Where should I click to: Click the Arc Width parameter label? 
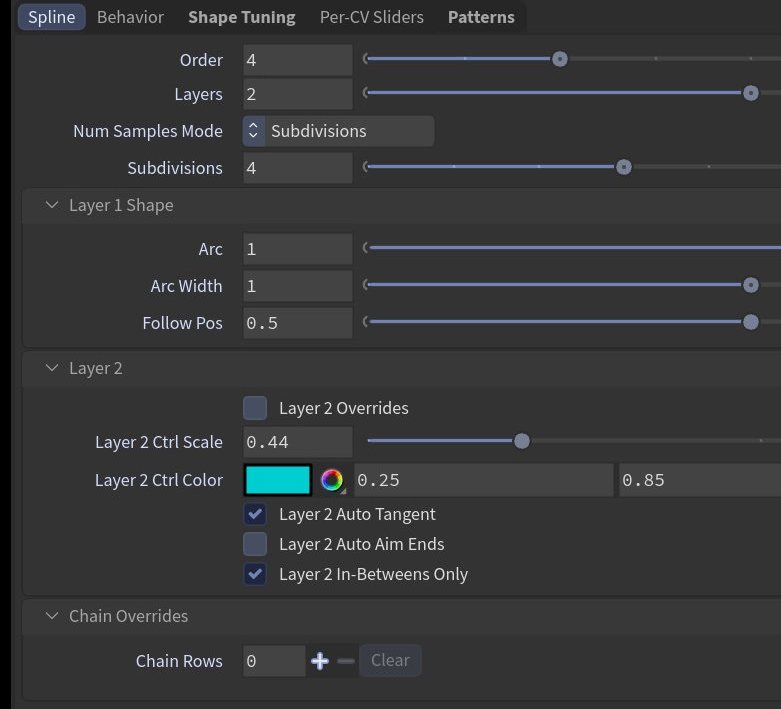pos(186,286)
